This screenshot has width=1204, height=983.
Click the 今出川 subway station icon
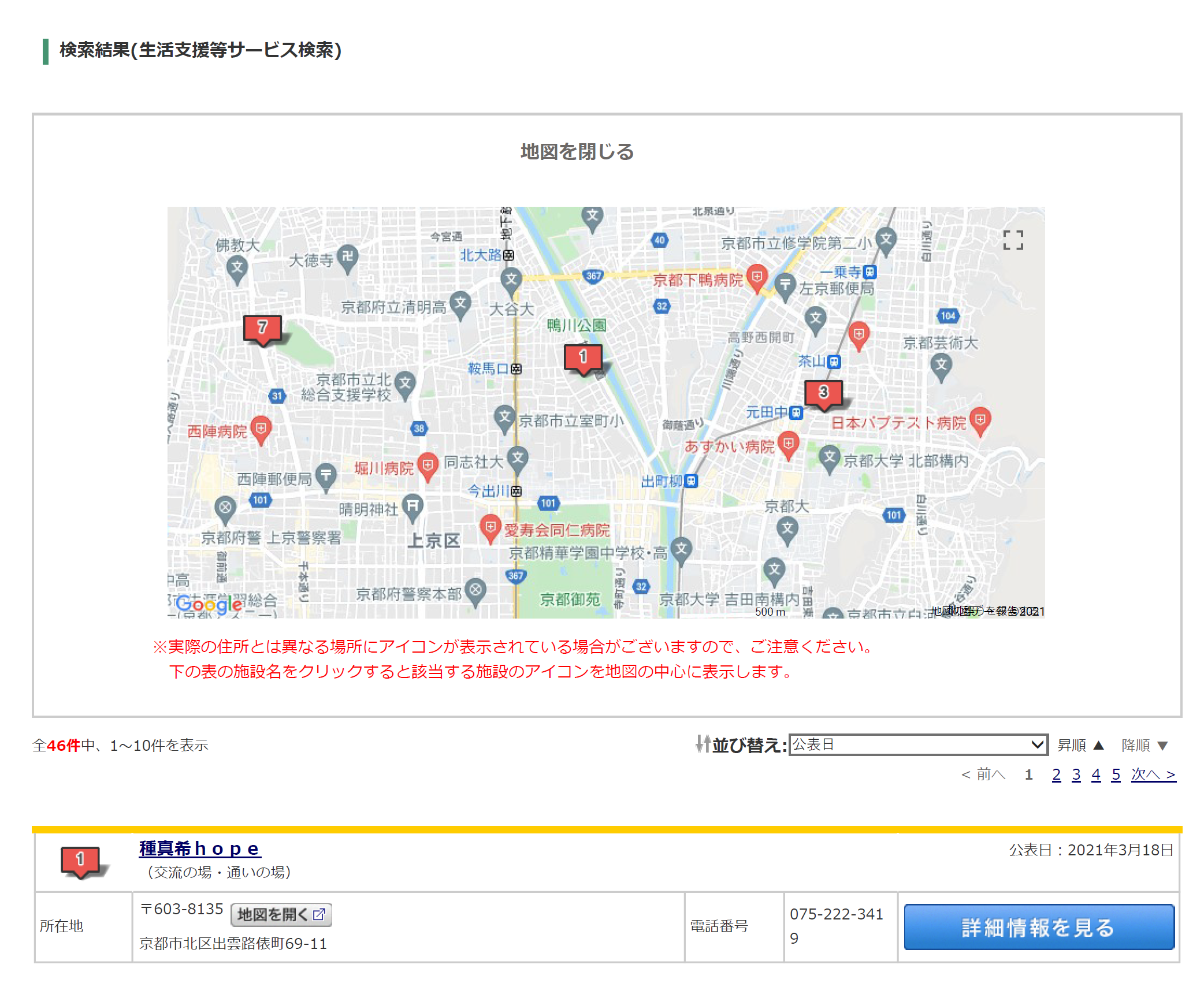516,491
